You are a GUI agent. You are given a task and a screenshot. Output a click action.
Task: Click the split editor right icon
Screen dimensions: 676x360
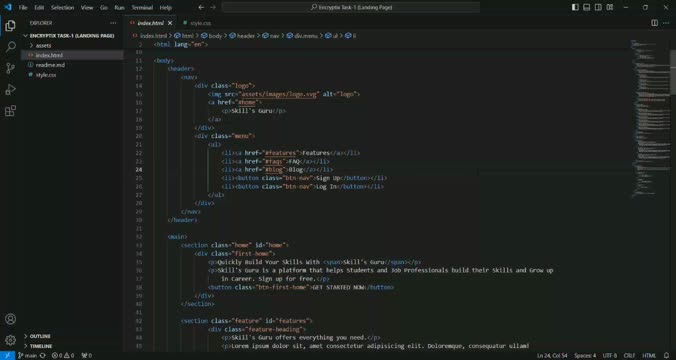point(654,23)
